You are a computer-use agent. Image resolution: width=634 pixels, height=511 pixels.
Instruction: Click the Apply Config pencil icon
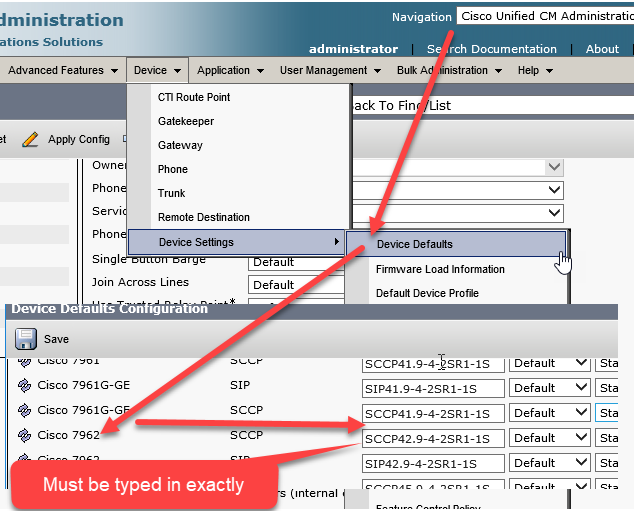pos(30,139)
